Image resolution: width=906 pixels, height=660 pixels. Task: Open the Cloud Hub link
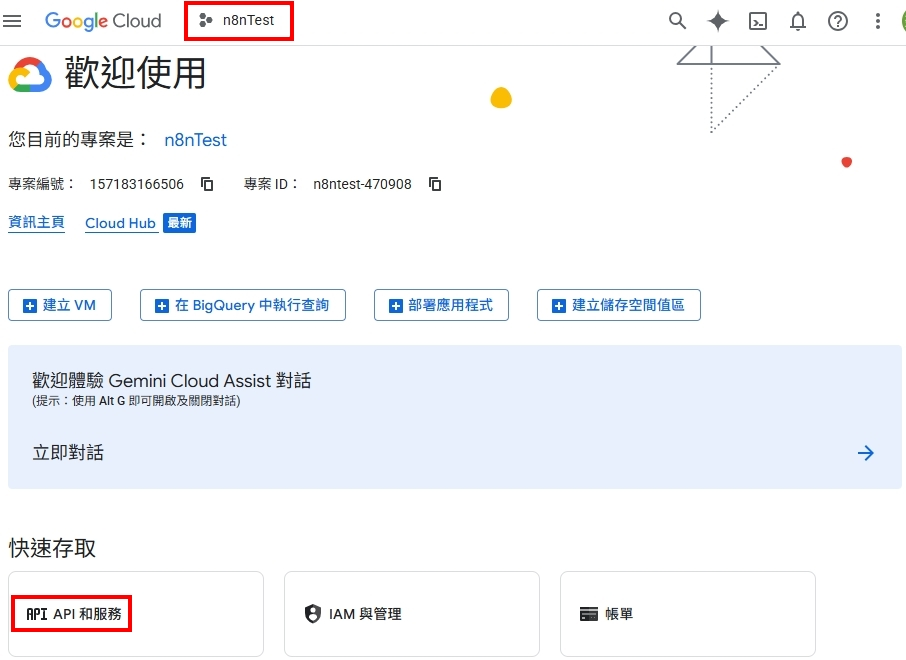120,223
